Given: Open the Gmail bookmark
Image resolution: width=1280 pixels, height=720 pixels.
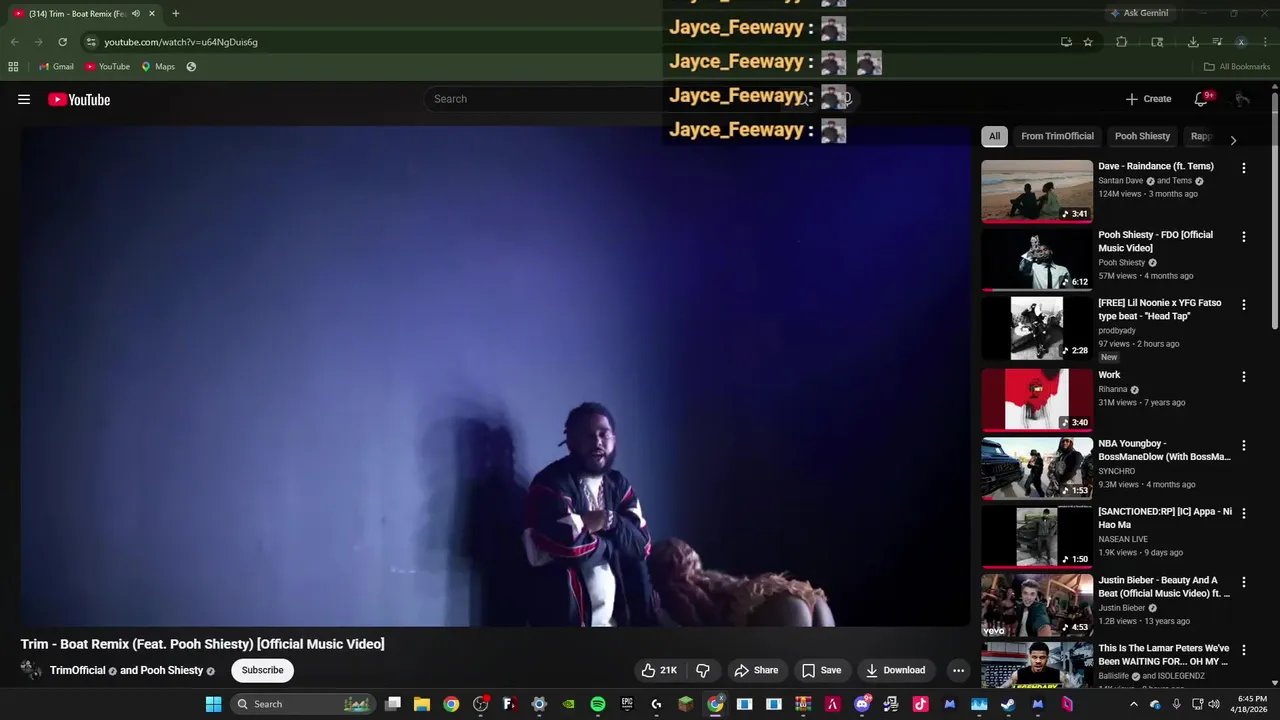Looking at the screenshot, I should [56, 67].
